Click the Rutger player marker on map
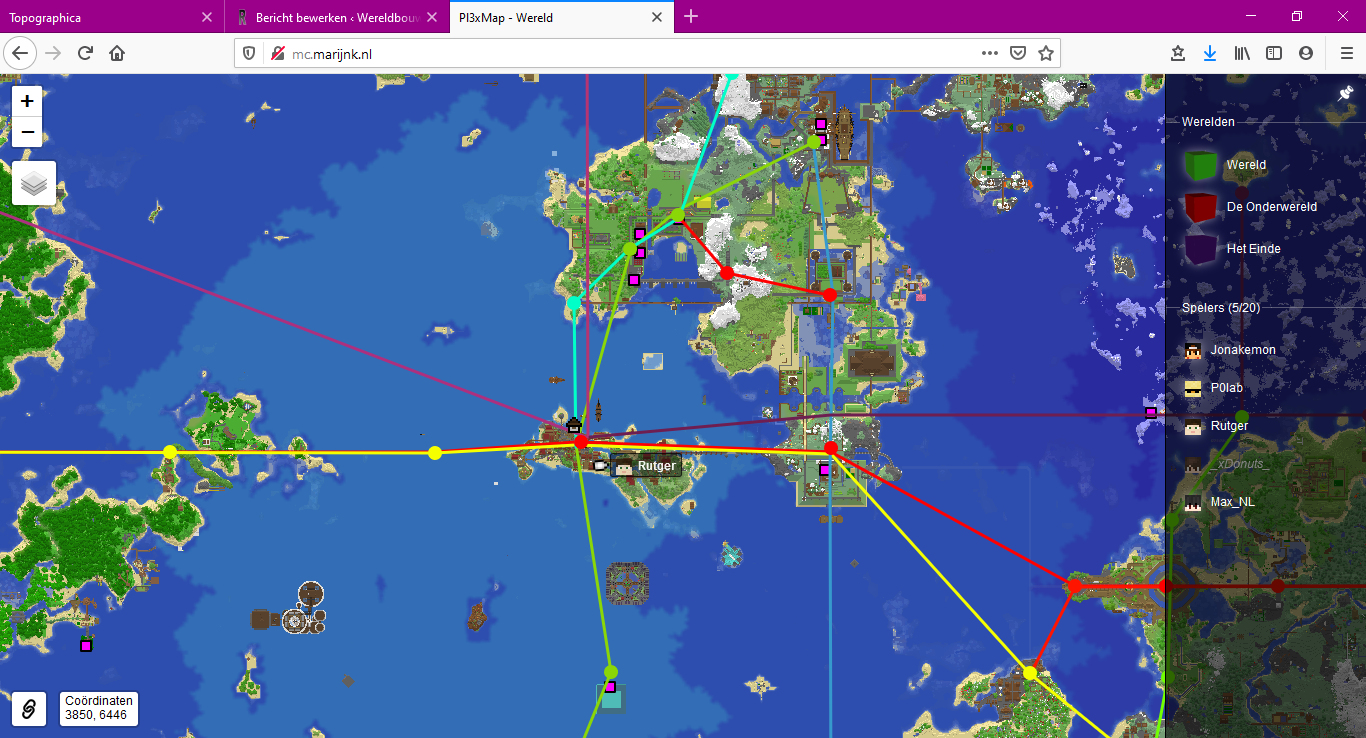 (x=645, y=466)
